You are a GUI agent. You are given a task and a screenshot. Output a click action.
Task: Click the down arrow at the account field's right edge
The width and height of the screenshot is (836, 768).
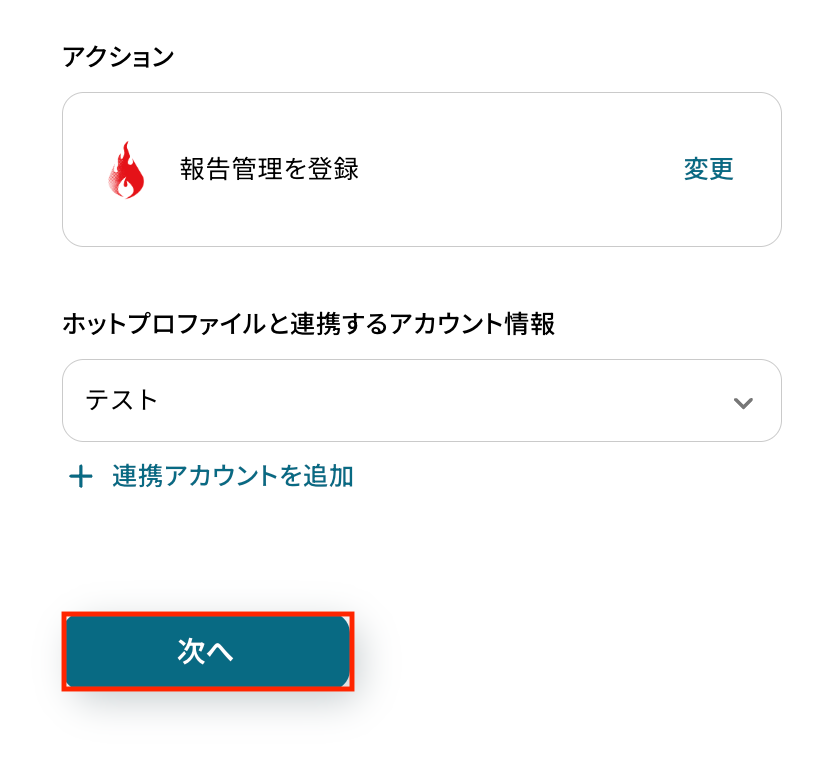pos(743,403)
